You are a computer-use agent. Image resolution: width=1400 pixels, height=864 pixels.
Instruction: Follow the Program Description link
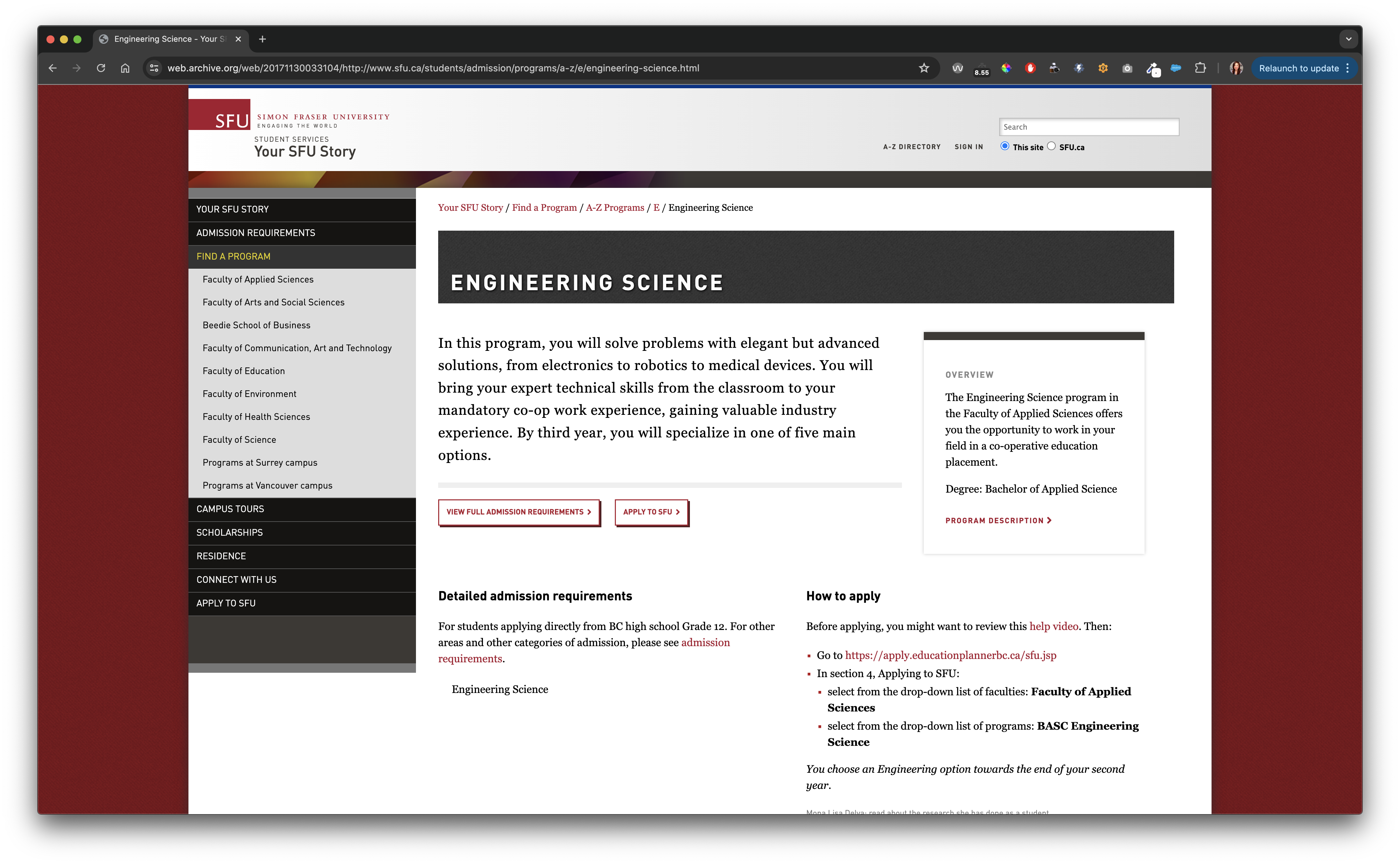coord(998,521)
